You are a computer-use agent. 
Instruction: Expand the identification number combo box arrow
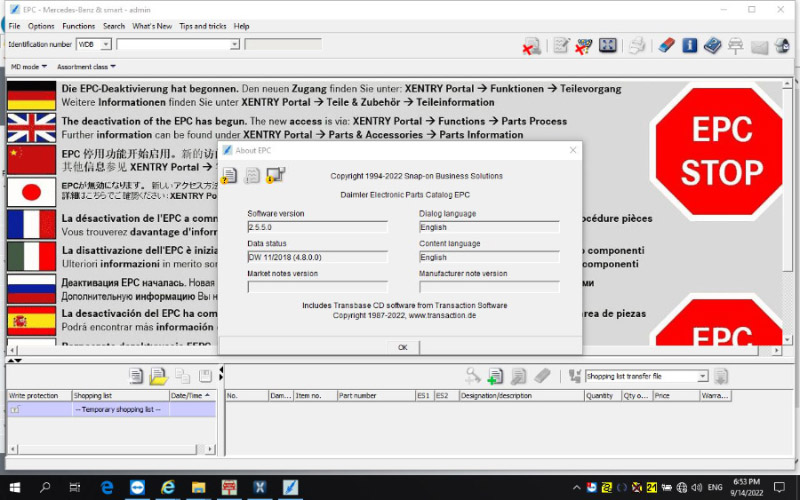click(x=234, y=44)
